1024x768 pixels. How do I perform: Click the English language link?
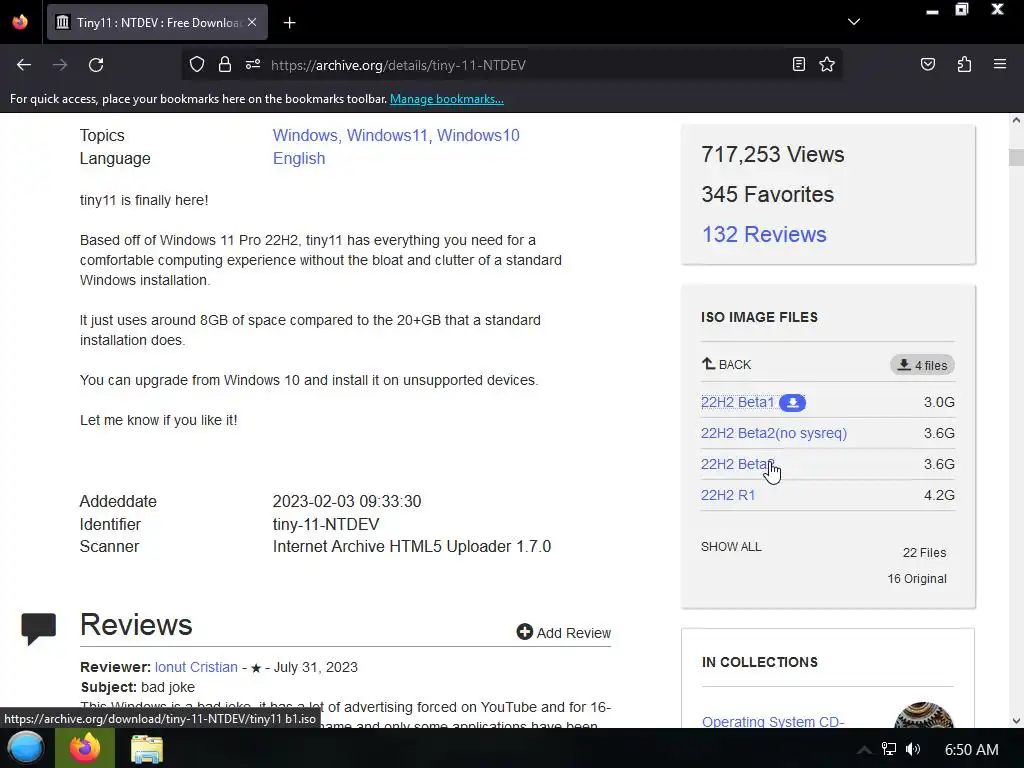[x=298, y=158]
